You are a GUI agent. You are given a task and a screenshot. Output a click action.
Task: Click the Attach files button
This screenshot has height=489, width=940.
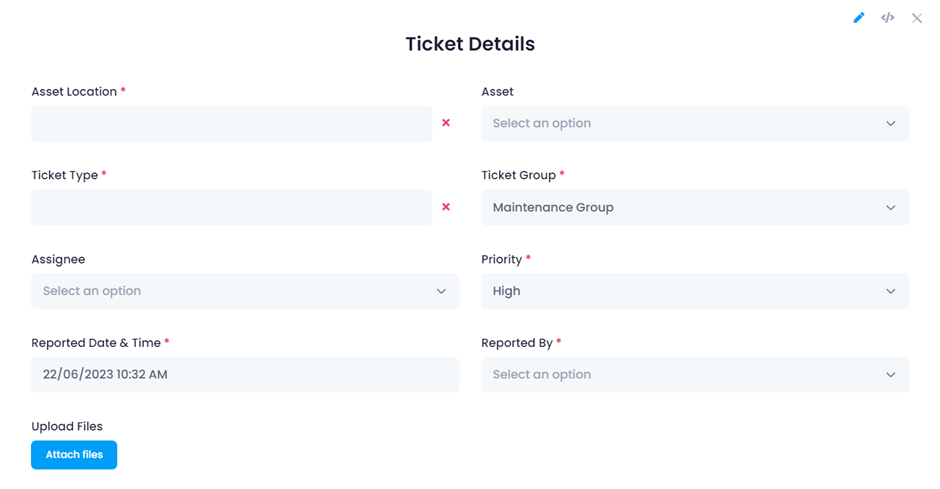point(74,455)
